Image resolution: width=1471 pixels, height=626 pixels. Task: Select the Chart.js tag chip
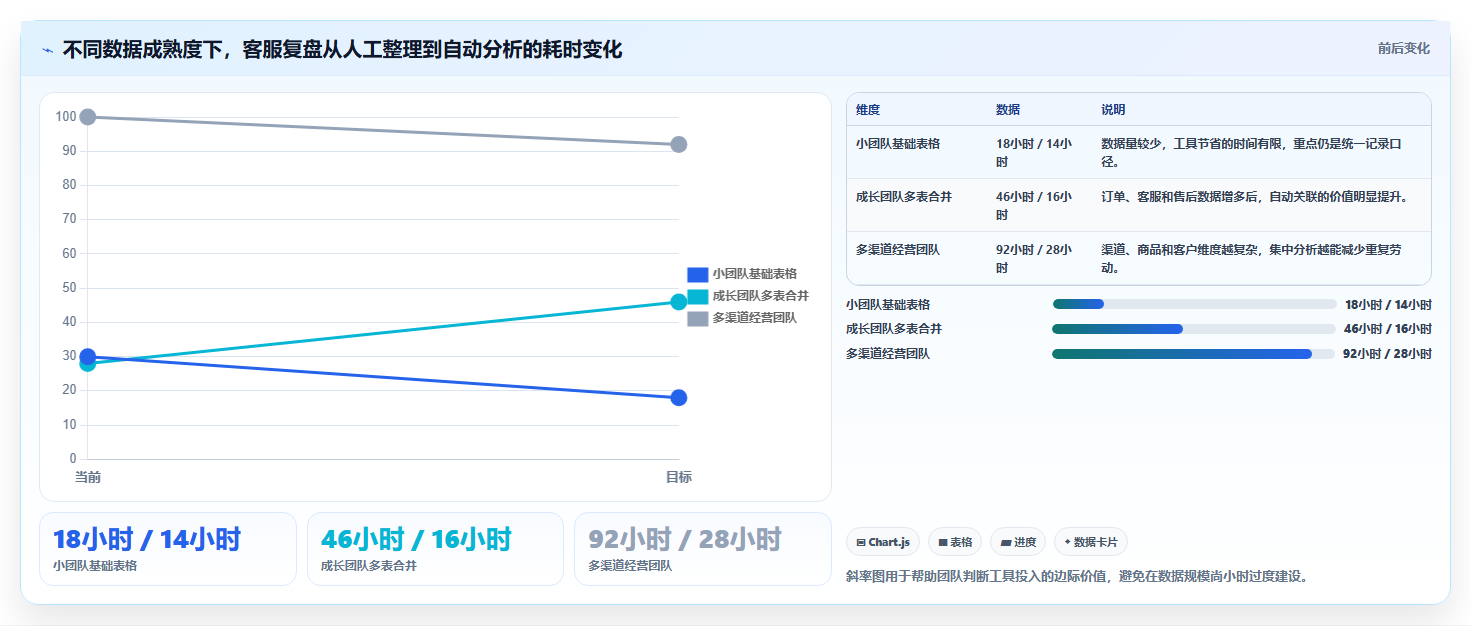tap(883, 542)
